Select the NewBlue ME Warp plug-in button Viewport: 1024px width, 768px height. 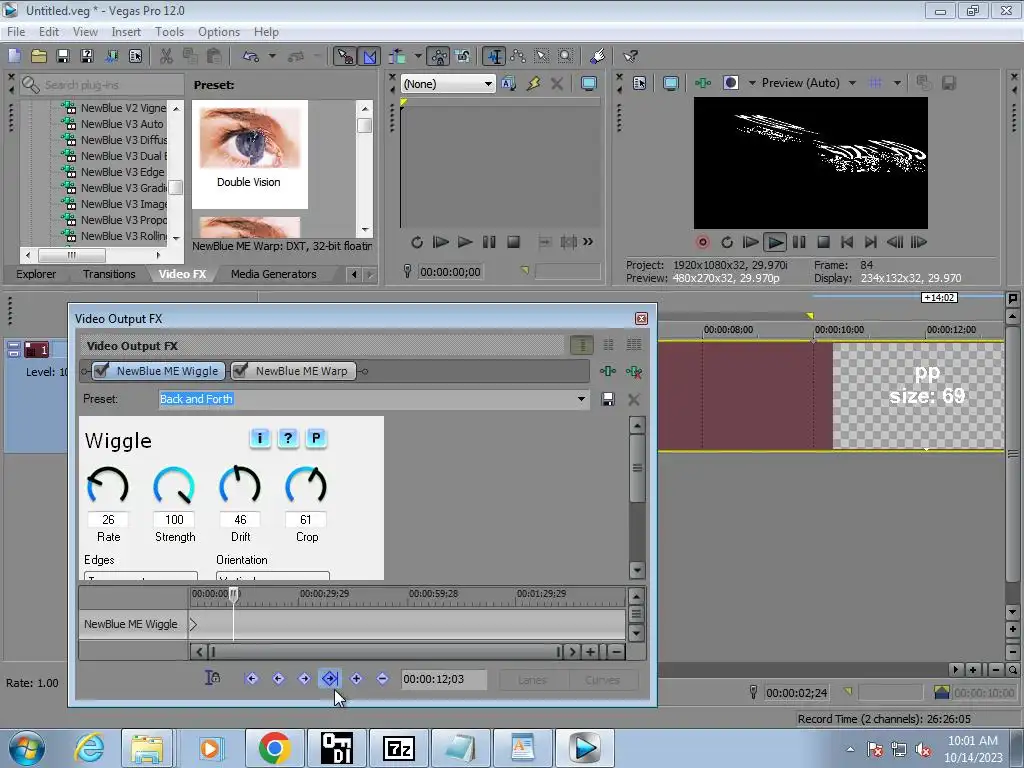pyautogui.click(x=293, y=371)
